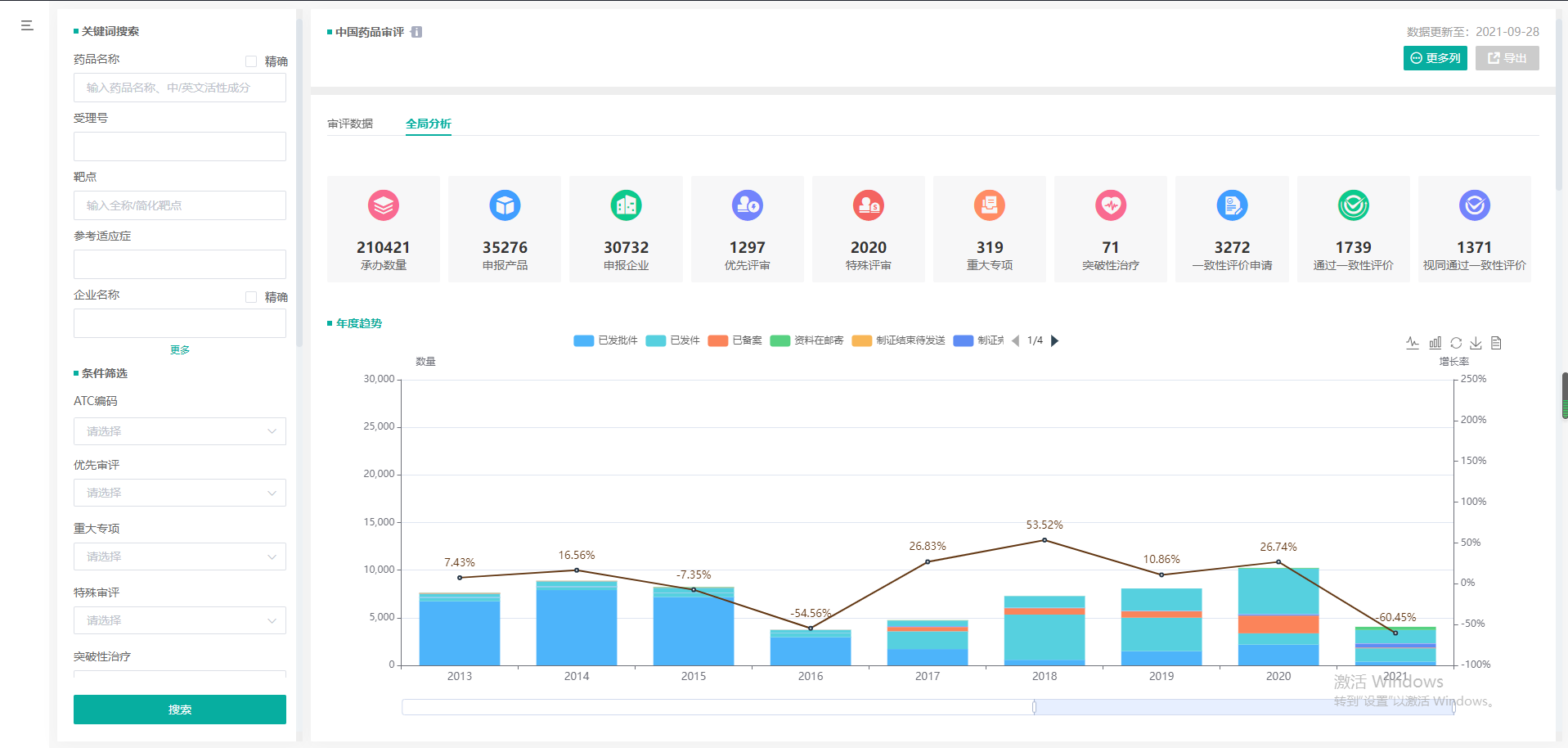Click the 企业名称 input field
The height and width of the screenshot is (748, 1568).
[180, 323]
